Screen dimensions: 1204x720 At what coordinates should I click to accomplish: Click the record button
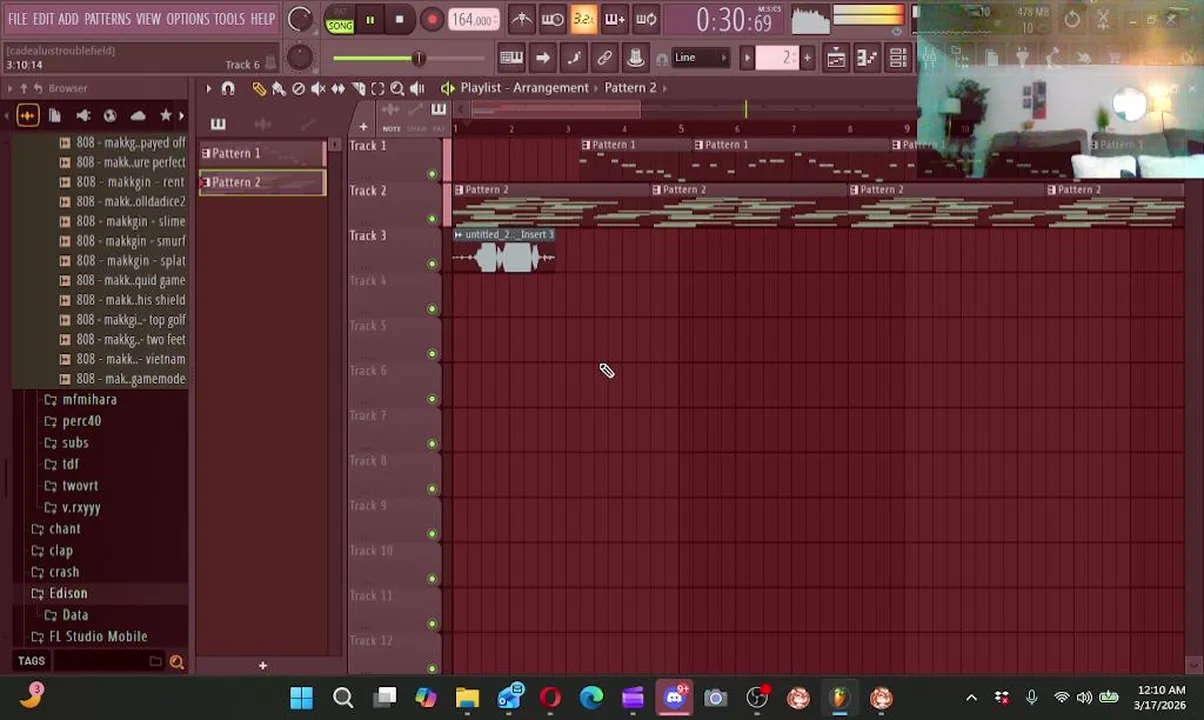[432, 19]
